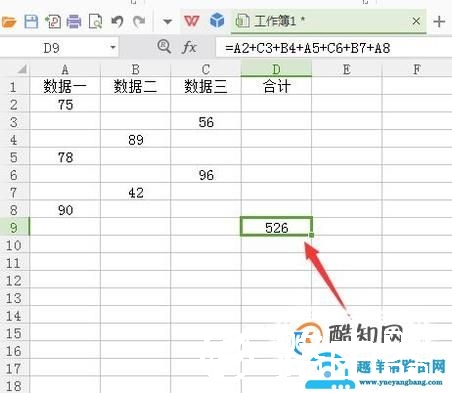This screenshot has height=393, width=452.
Task: Select column A header
Action: [x=65, y=69]
